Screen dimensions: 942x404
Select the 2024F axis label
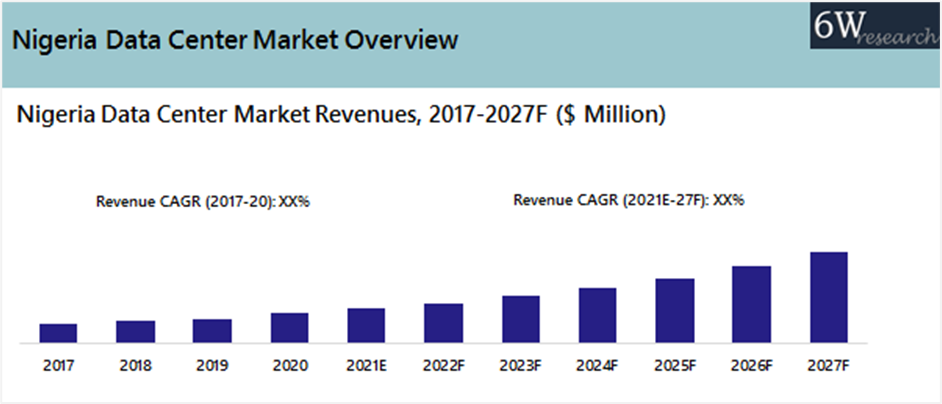pyautogui.click(x=597, y=366)
